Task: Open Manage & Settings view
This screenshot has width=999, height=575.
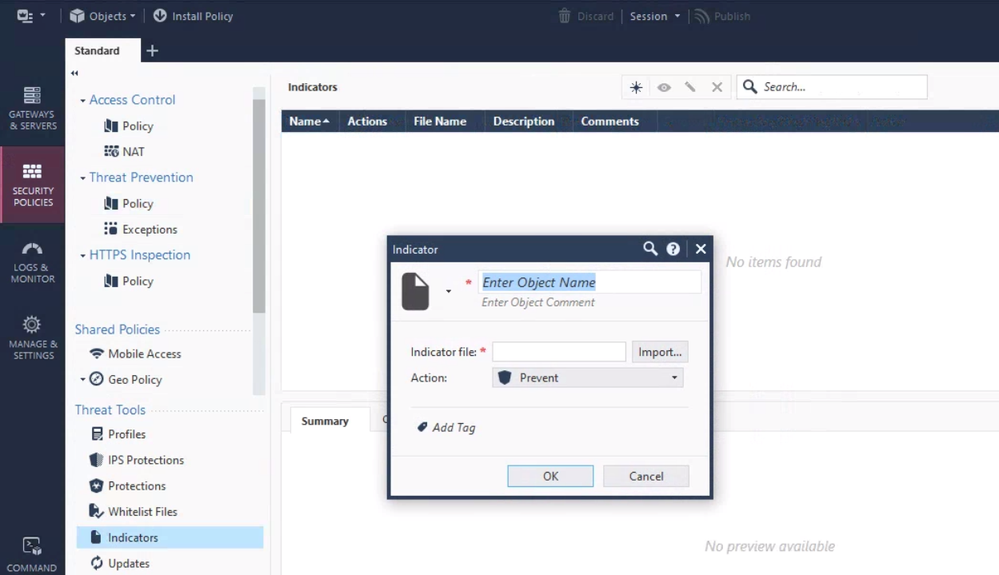Action: coord(32,338)
